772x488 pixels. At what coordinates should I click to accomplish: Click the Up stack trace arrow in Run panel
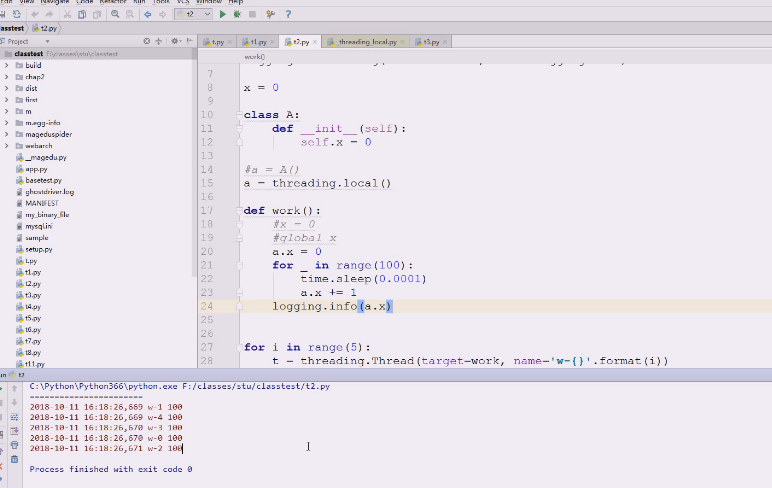14,389
